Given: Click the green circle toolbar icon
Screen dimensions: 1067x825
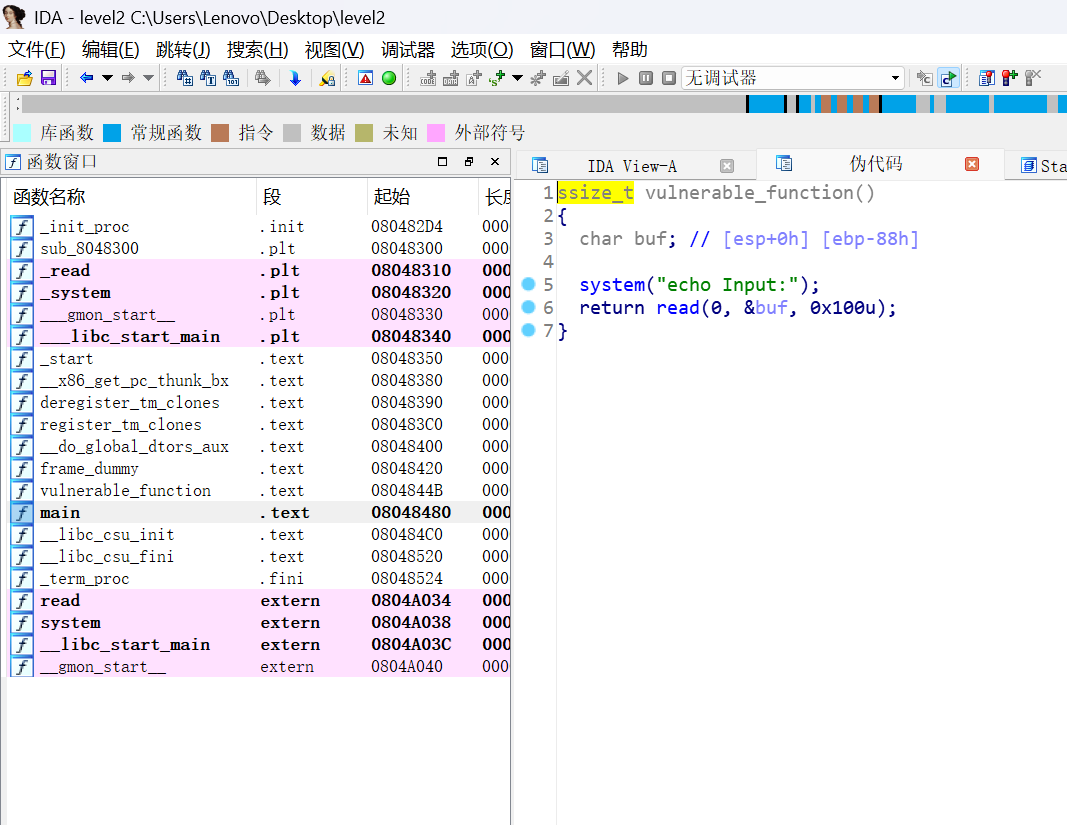Looking at the screenshot, I should (389, 78).
